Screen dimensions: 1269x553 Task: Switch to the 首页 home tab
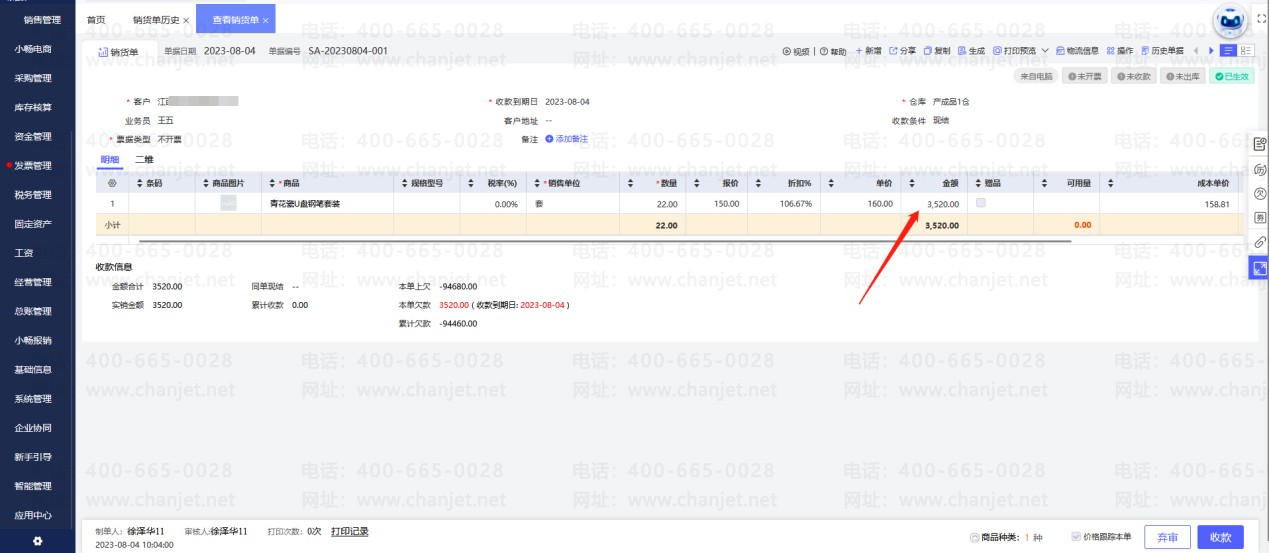pos(96,20)
